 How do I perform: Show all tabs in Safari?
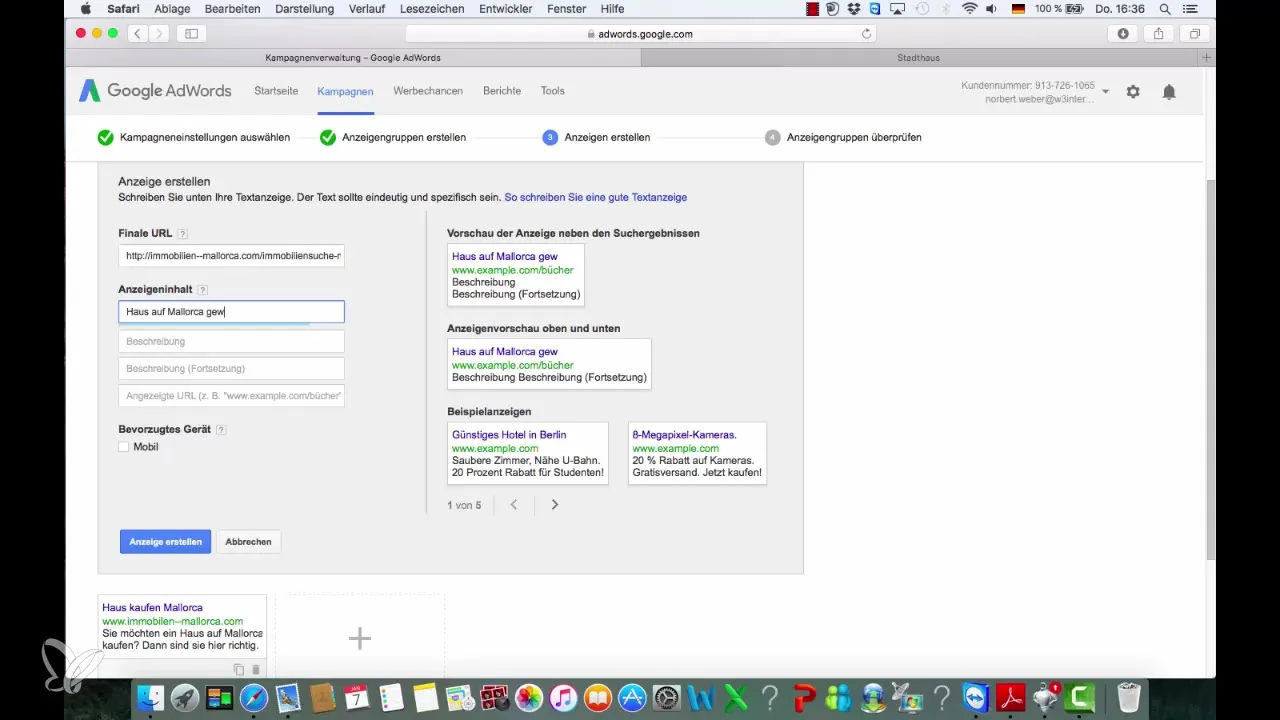[x=1195, y=33]
